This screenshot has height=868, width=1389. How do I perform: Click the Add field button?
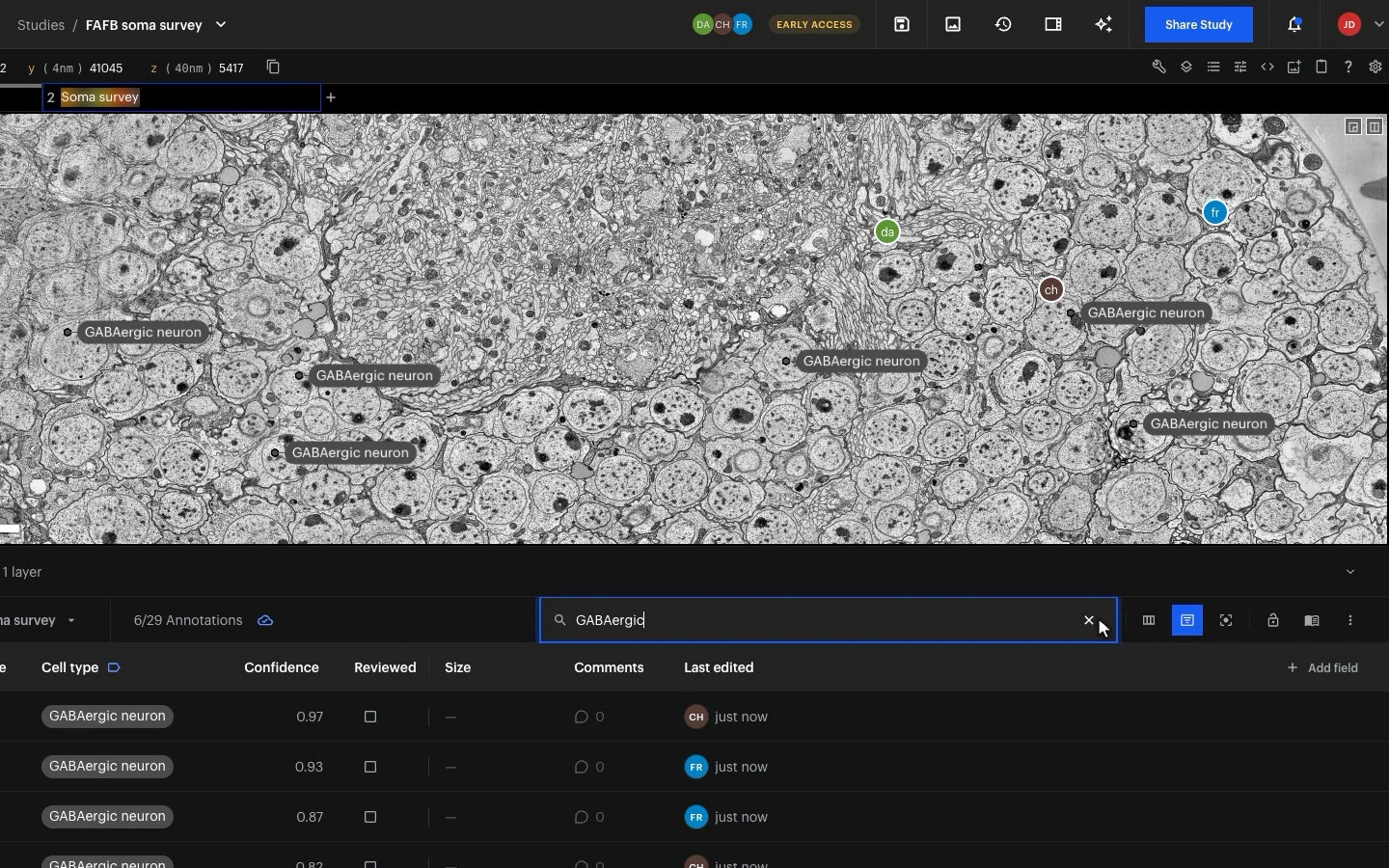coord(1322,667)
